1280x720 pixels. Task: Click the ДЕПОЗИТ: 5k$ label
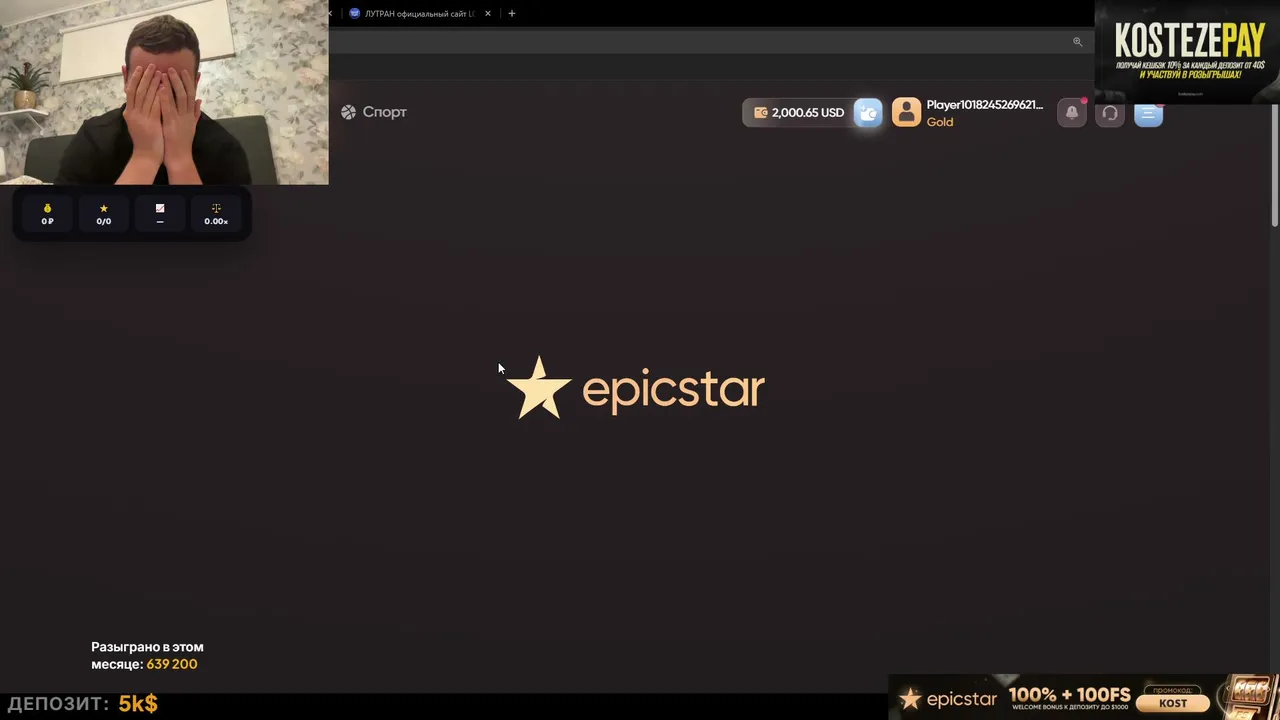tap(82, 704)
